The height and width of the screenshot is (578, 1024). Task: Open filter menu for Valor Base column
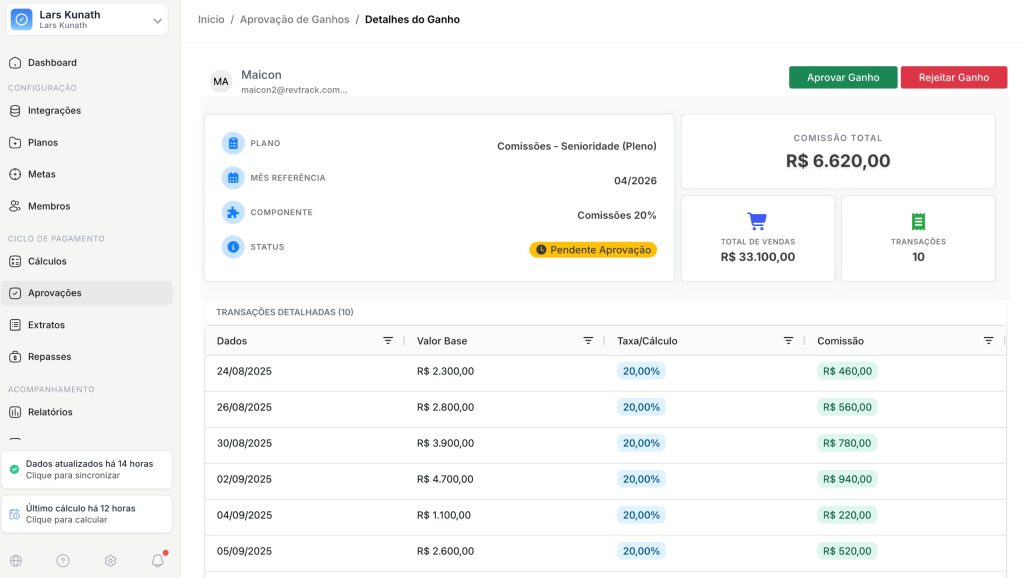(x=588, y=341)
